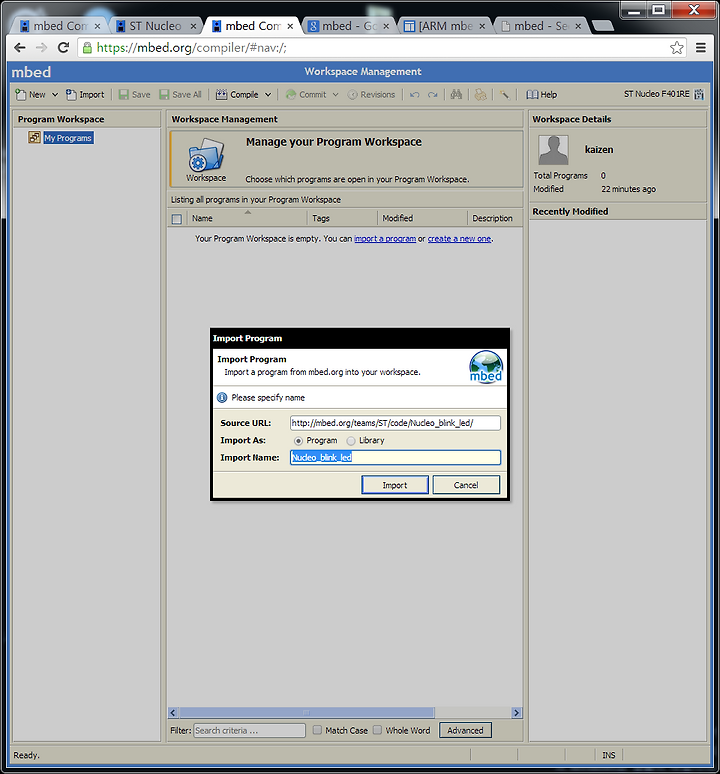Click the Redo arrow icon
This screenshot has width=720, height=774.
coord(433,94)
